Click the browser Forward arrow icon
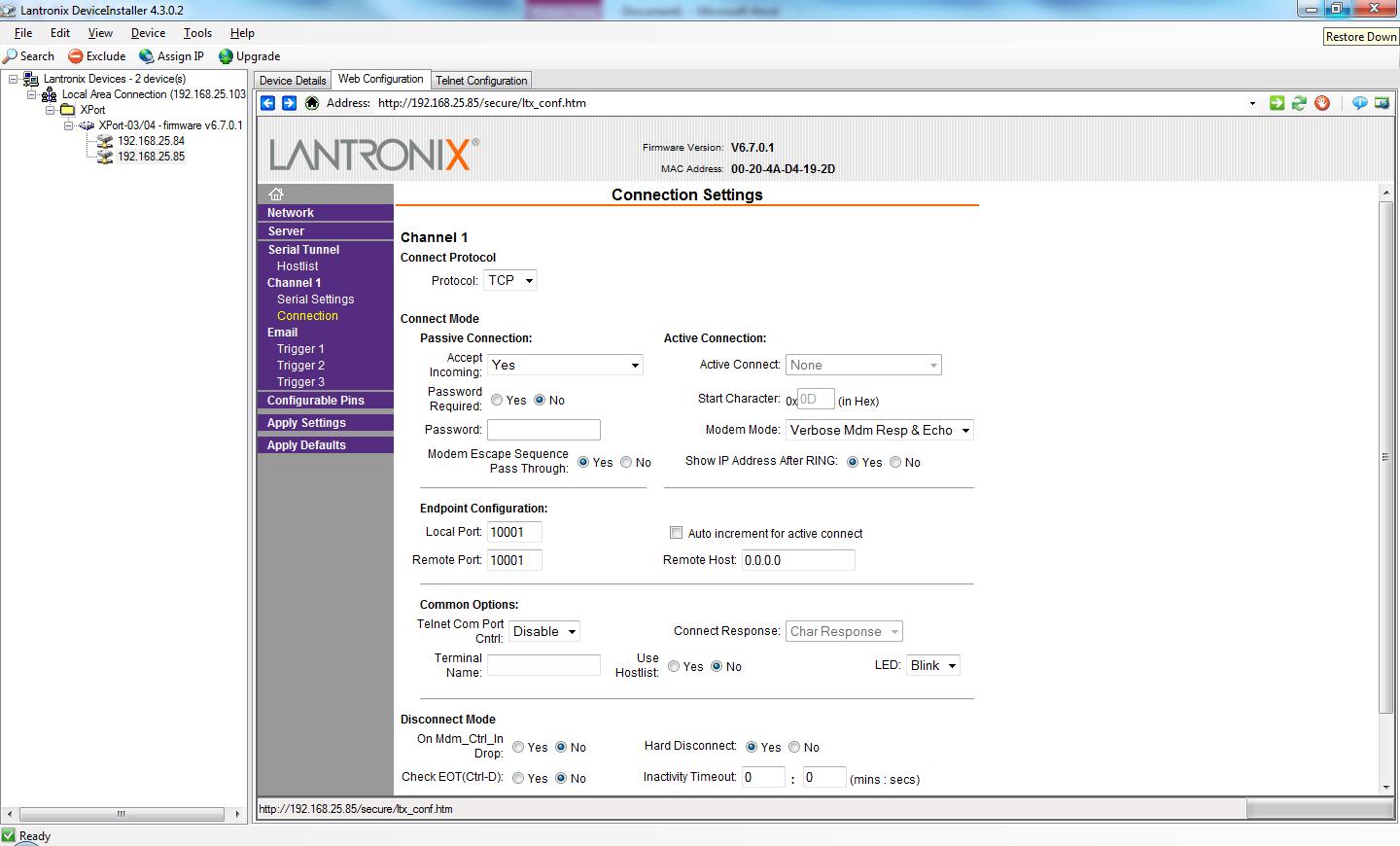 point(289,103)
